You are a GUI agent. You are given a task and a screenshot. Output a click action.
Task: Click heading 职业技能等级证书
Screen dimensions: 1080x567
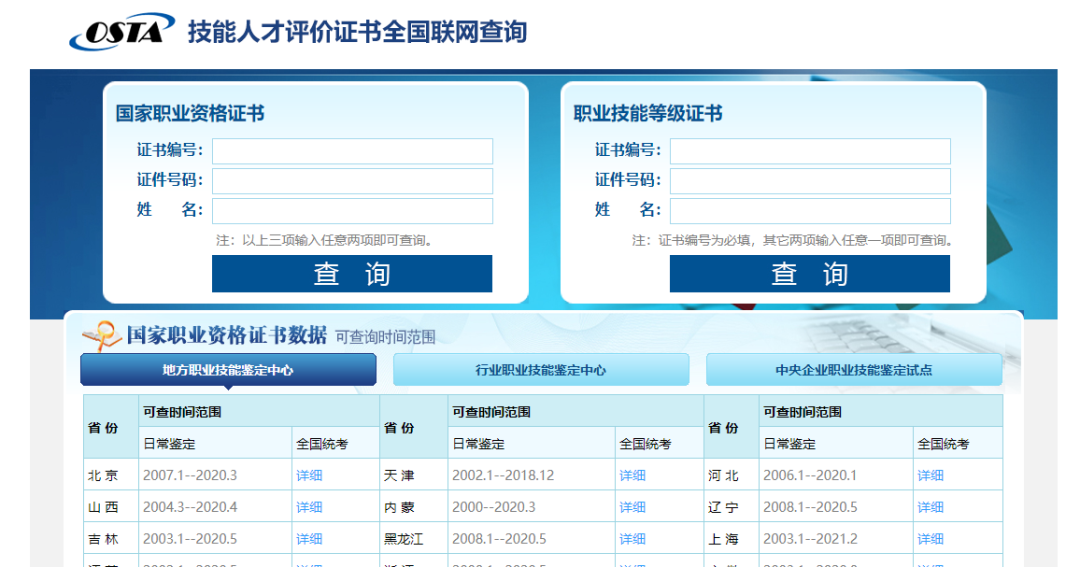pyautogui.click(x=647, y=113)
